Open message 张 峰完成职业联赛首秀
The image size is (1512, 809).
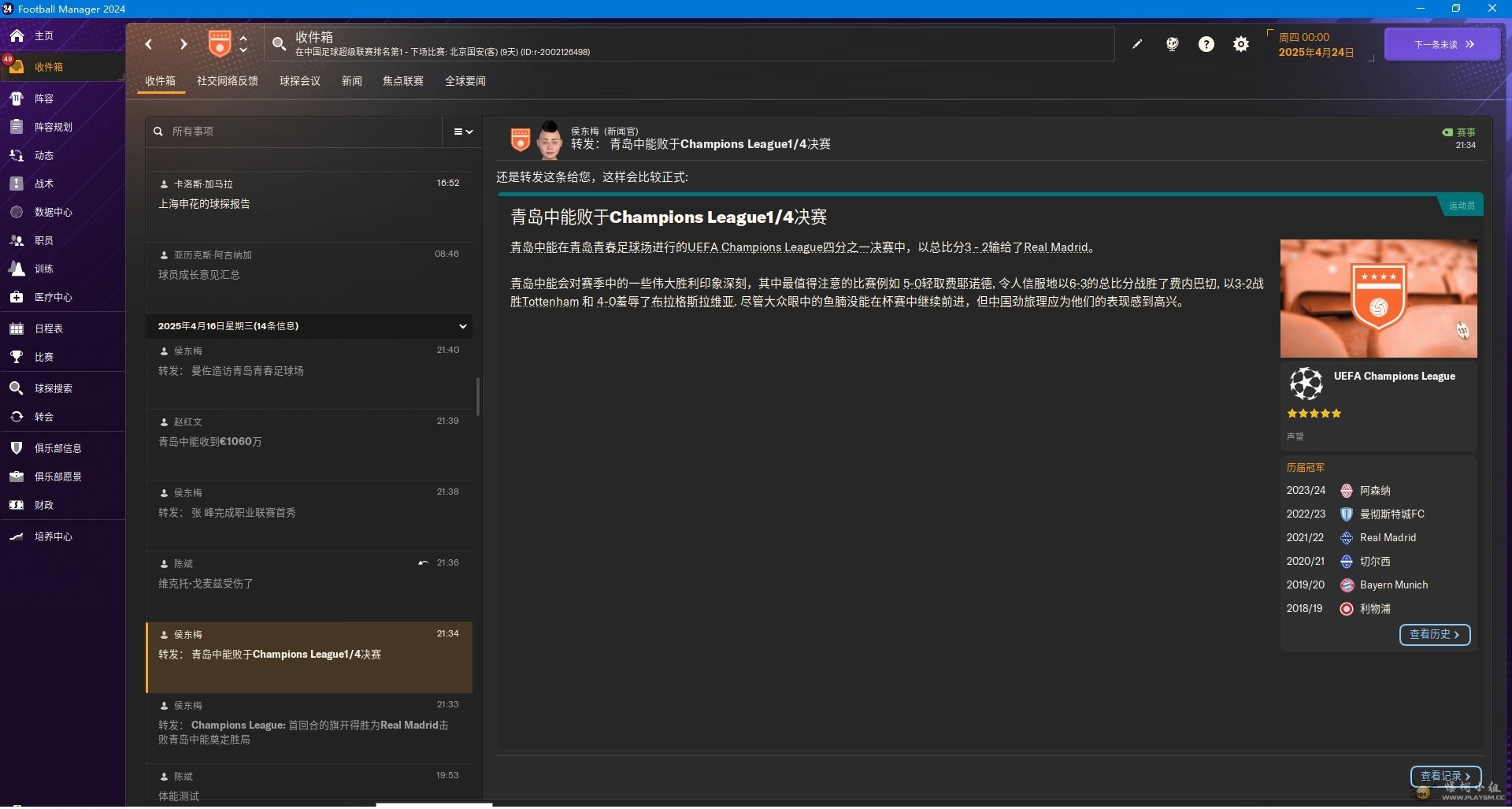coord(309,515)
